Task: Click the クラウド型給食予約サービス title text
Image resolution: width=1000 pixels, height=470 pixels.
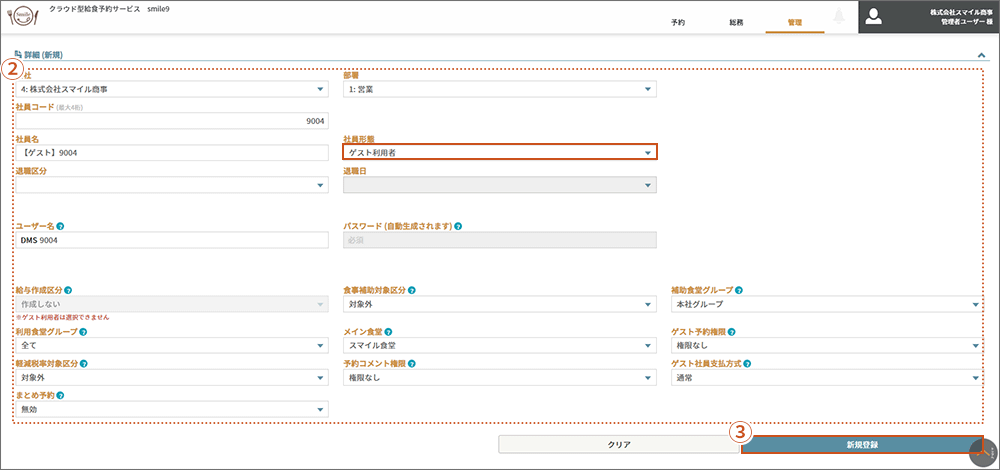Action: coord(94,10)
